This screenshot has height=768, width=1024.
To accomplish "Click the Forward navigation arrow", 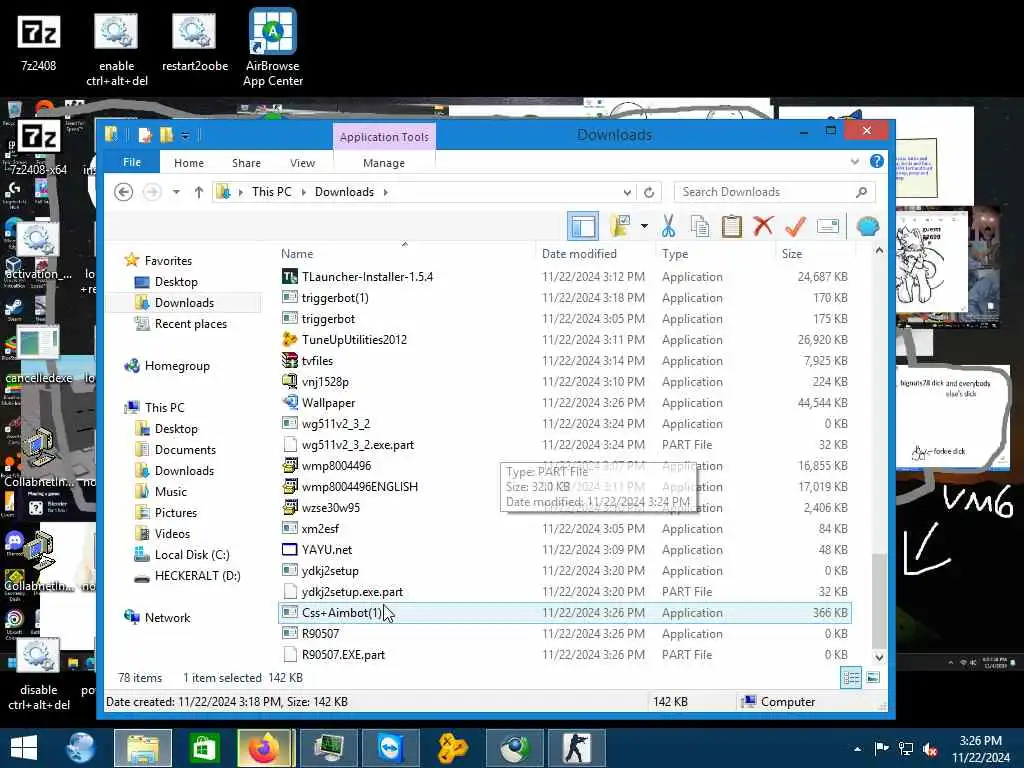I will pyautogui.click(x=152, y=192).
